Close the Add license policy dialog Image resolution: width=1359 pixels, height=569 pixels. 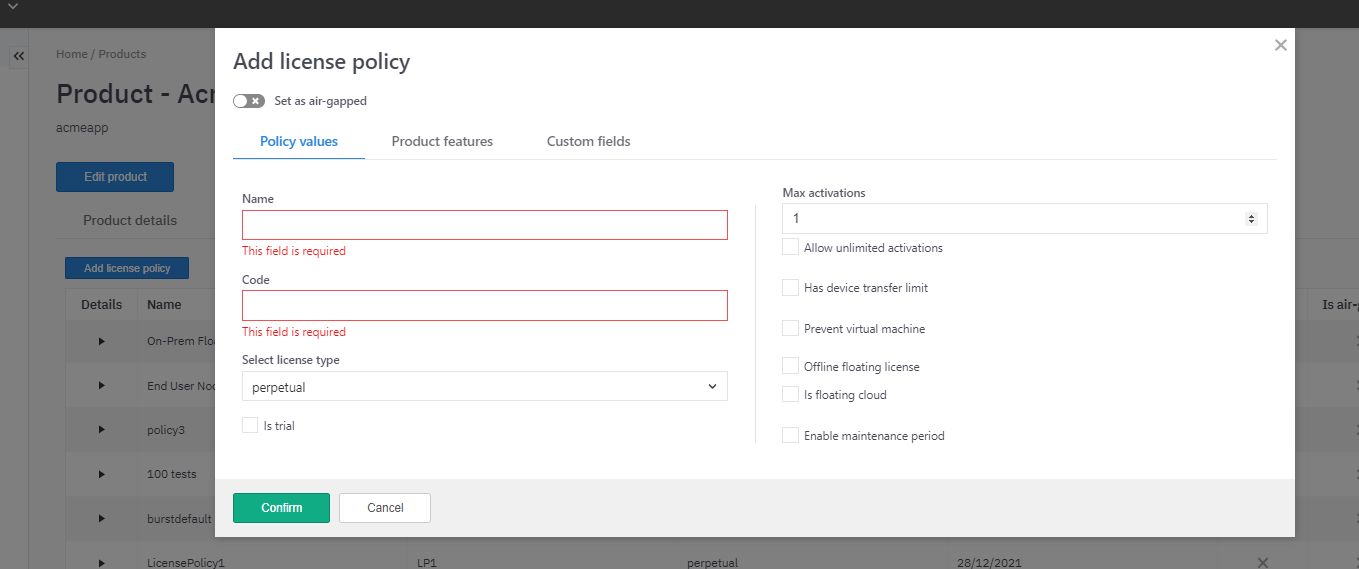click(1280, 45)
